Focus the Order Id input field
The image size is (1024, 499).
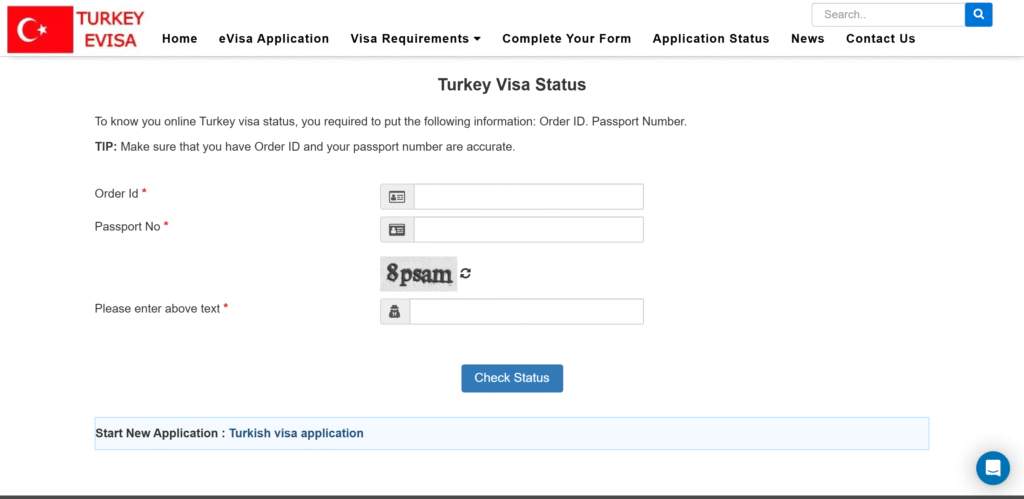tap(528, 197)
